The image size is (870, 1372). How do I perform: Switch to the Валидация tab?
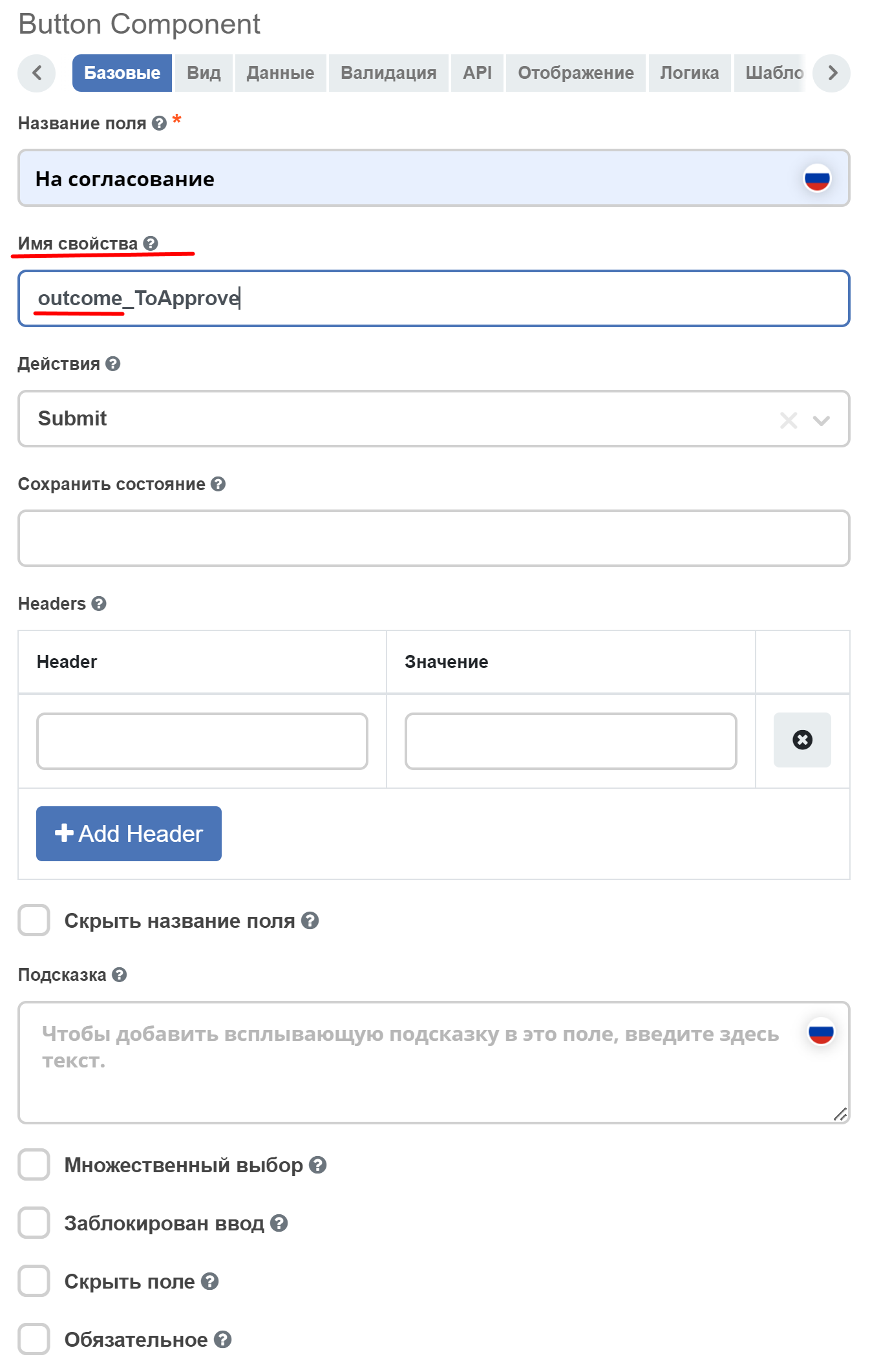[388, 73]
